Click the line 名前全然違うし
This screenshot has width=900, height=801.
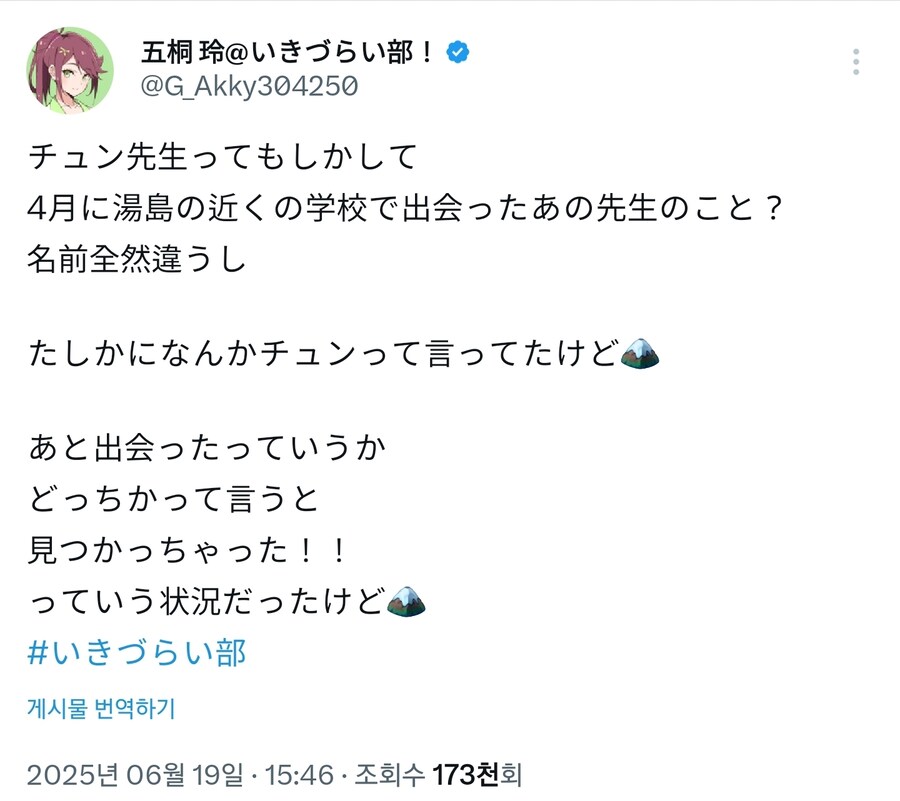135,258
